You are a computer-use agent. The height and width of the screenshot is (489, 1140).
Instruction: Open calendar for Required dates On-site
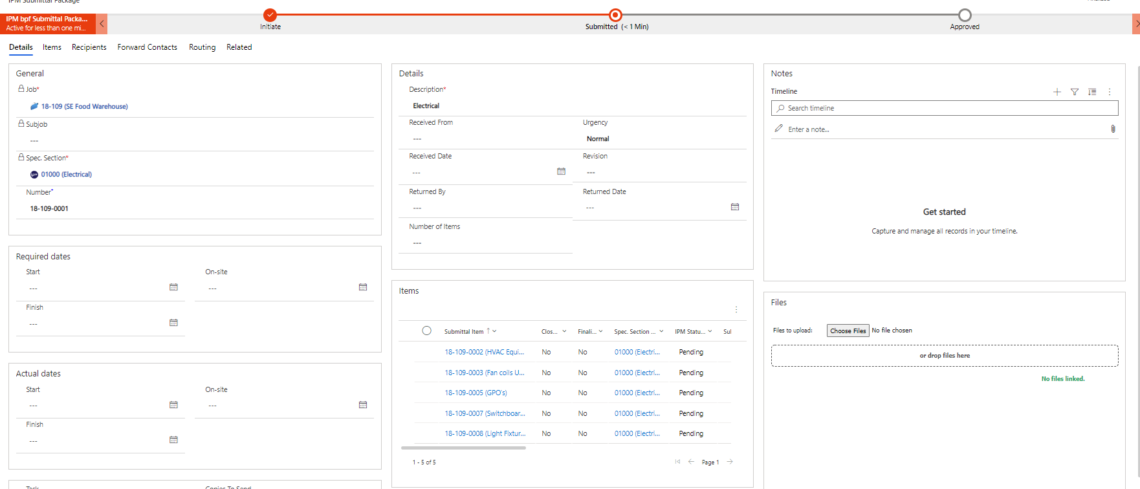pyautogui.click(x=363, y=287)
